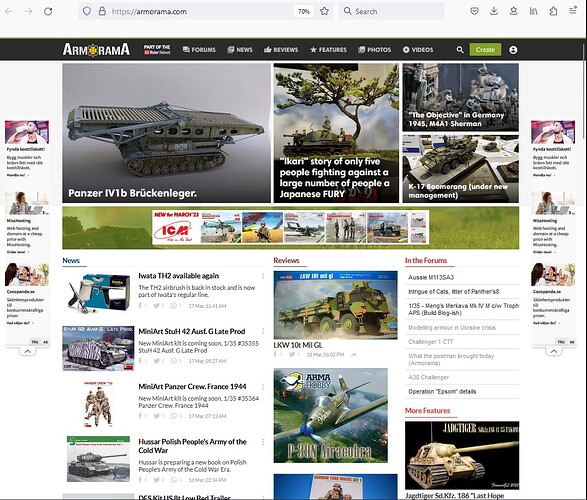Open the Panzer IV1b Brückenleger feature image
Viewport: 587px width, 500px height.
[167, 133]
